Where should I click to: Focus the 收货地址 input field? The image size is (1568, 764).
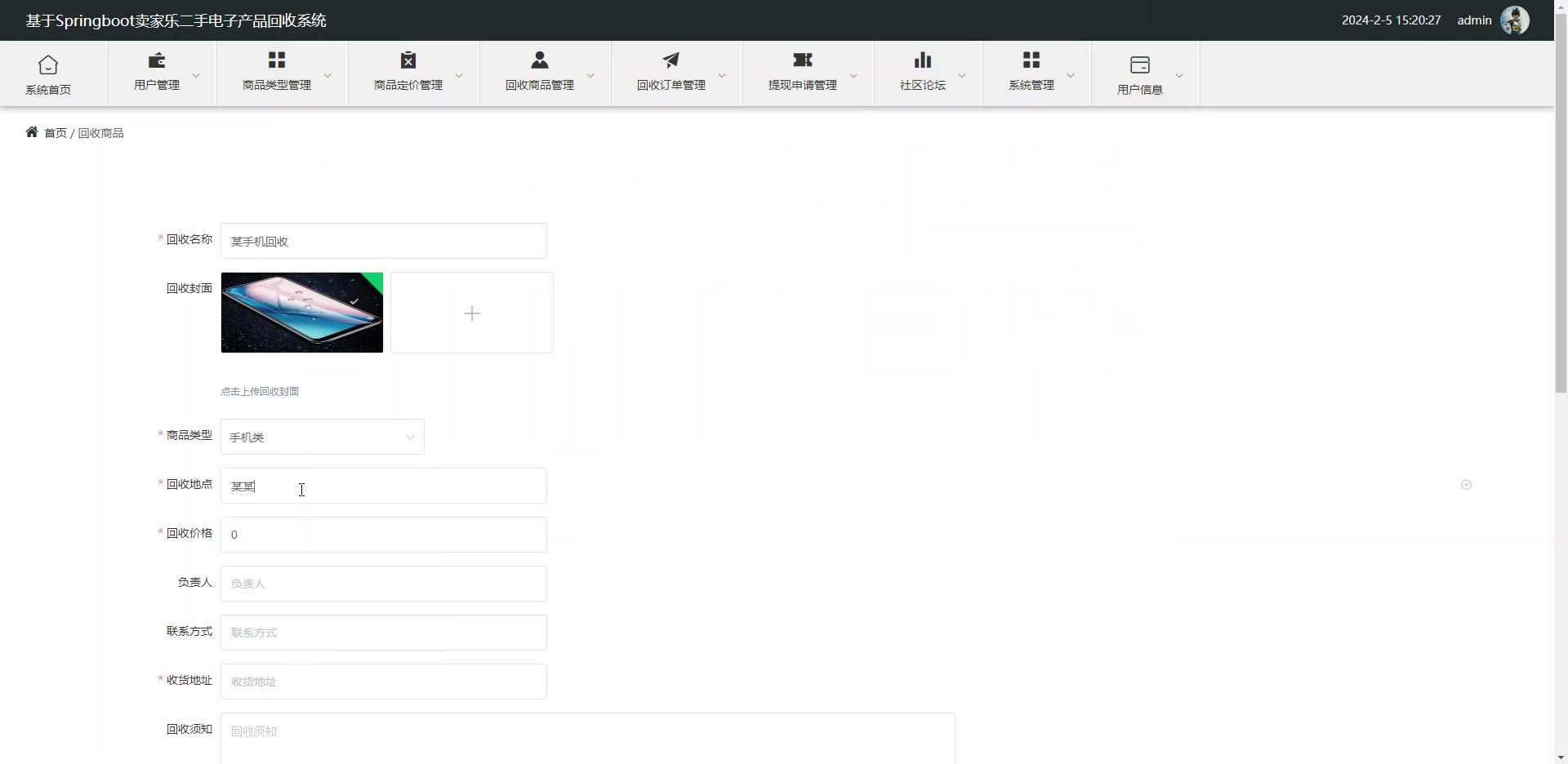384,682
